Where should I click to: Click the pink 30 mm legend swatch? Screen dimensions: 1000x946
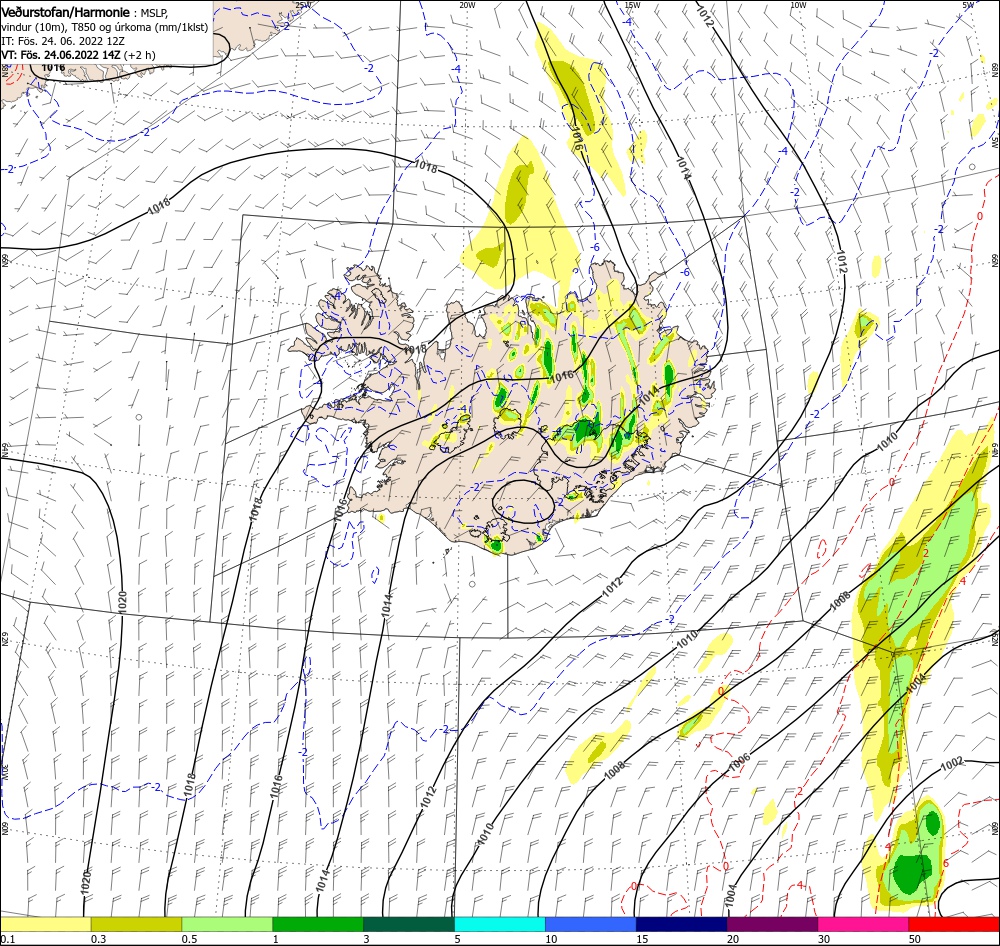864,924
